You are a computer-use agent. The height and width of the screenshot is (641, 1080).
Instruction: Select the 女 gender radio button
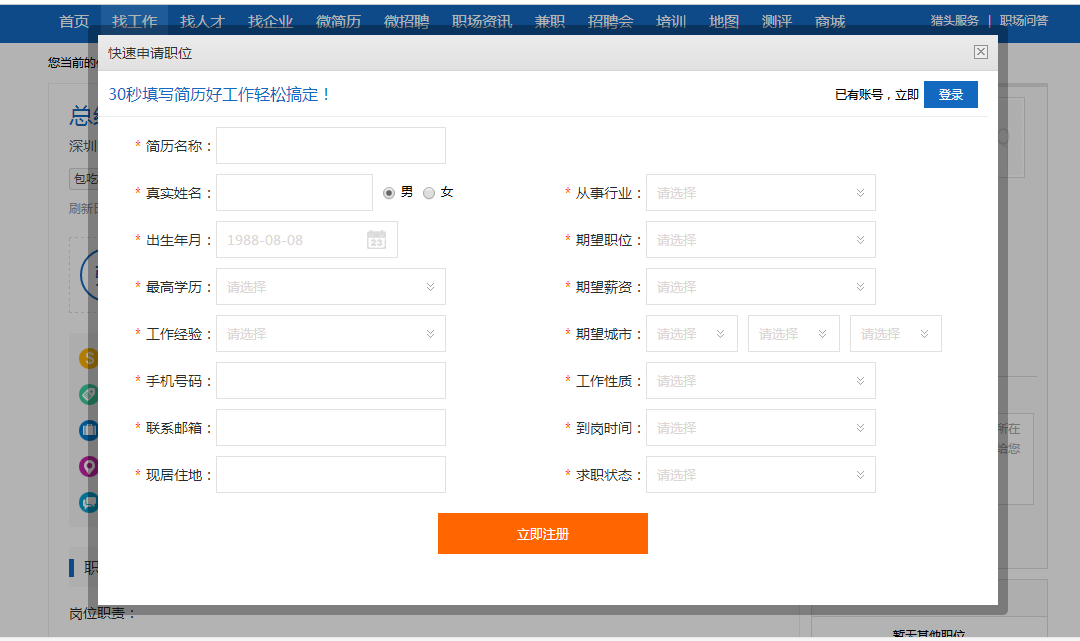[x=429, y=193]
